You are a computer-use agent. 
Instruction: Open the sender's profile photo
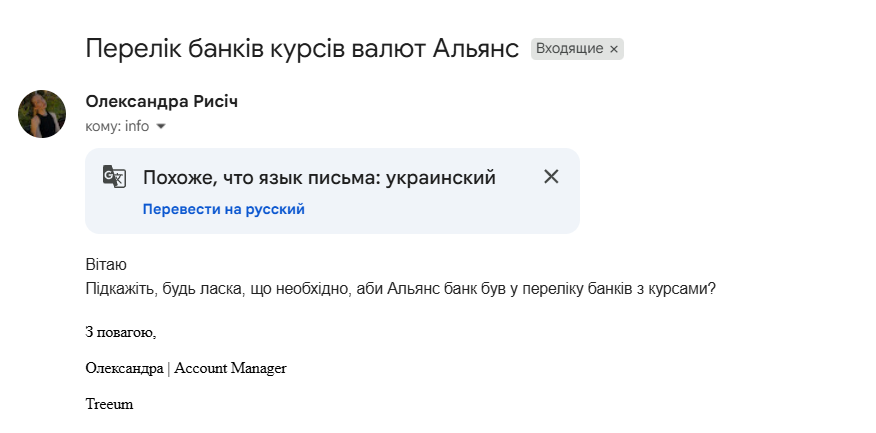tap(42, 114)
